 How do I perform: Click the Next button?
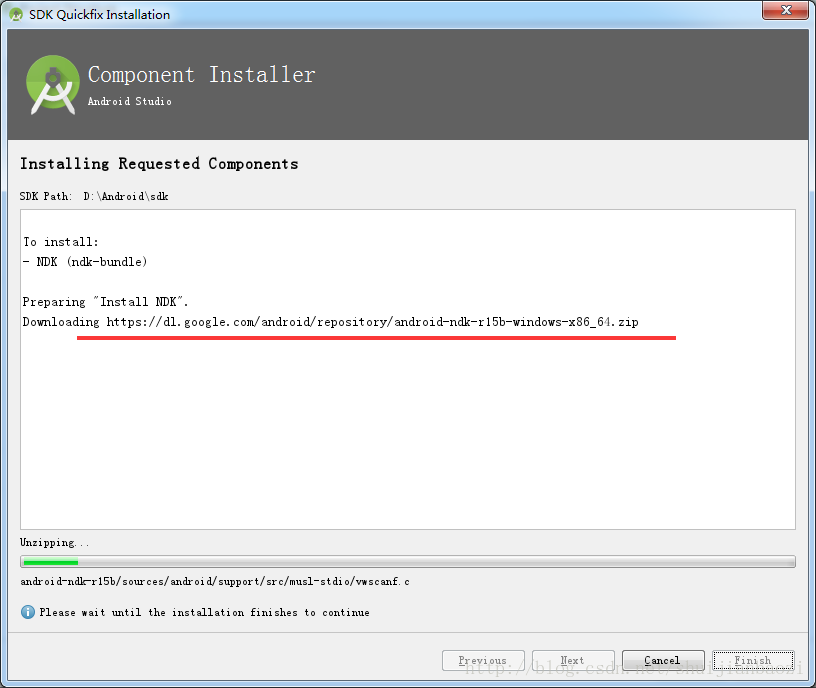[x=573, y=660]
